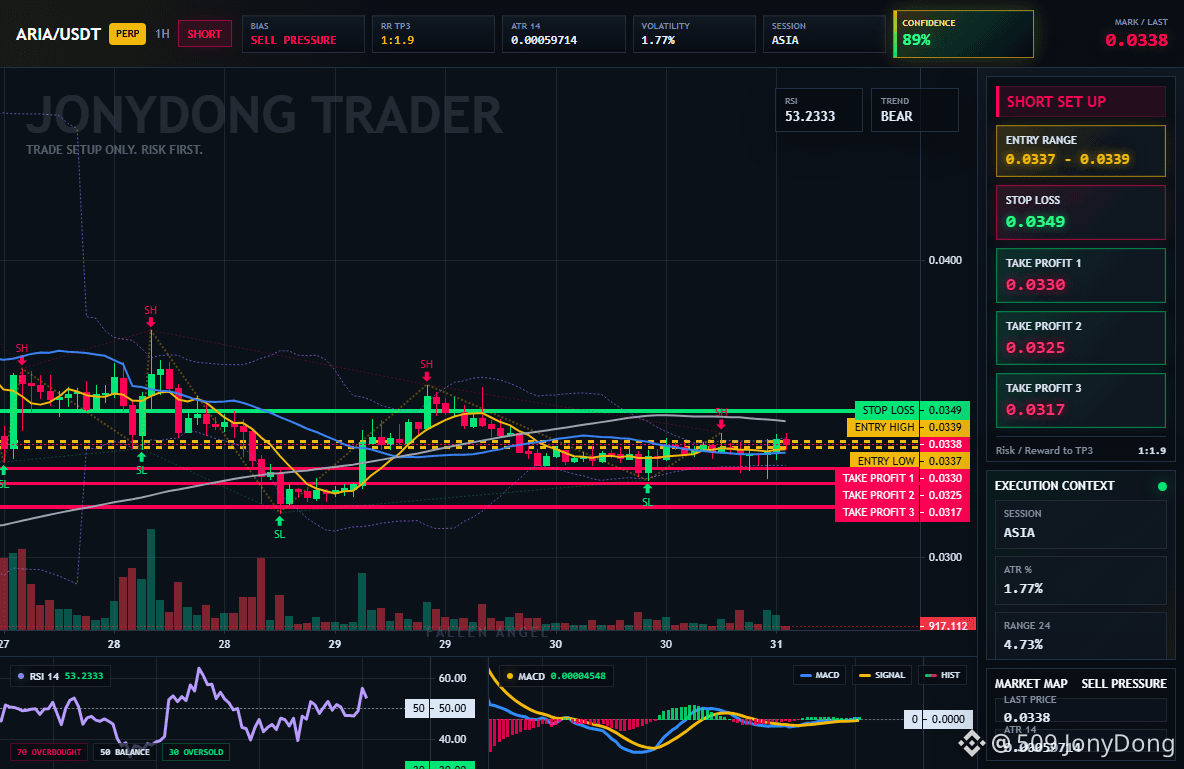Click the RSI 53.2333 chart info box
1184x769 pixels.
819,110
